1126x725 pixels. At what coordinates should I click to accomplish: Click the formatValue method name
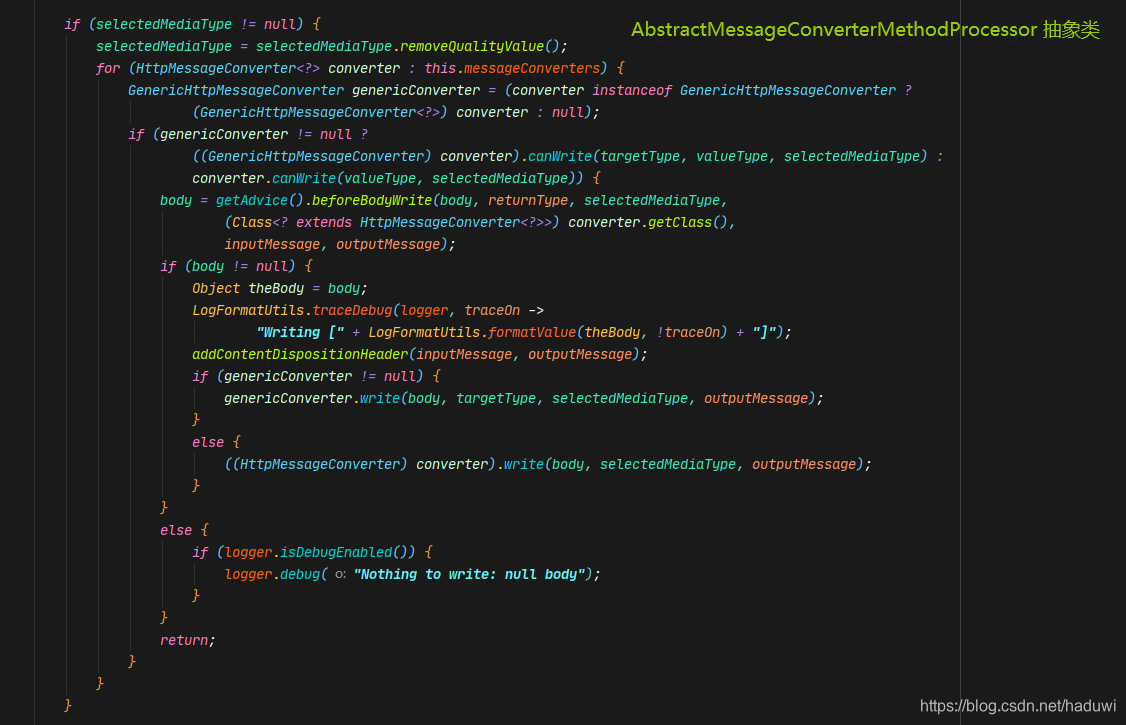point(532,332)
